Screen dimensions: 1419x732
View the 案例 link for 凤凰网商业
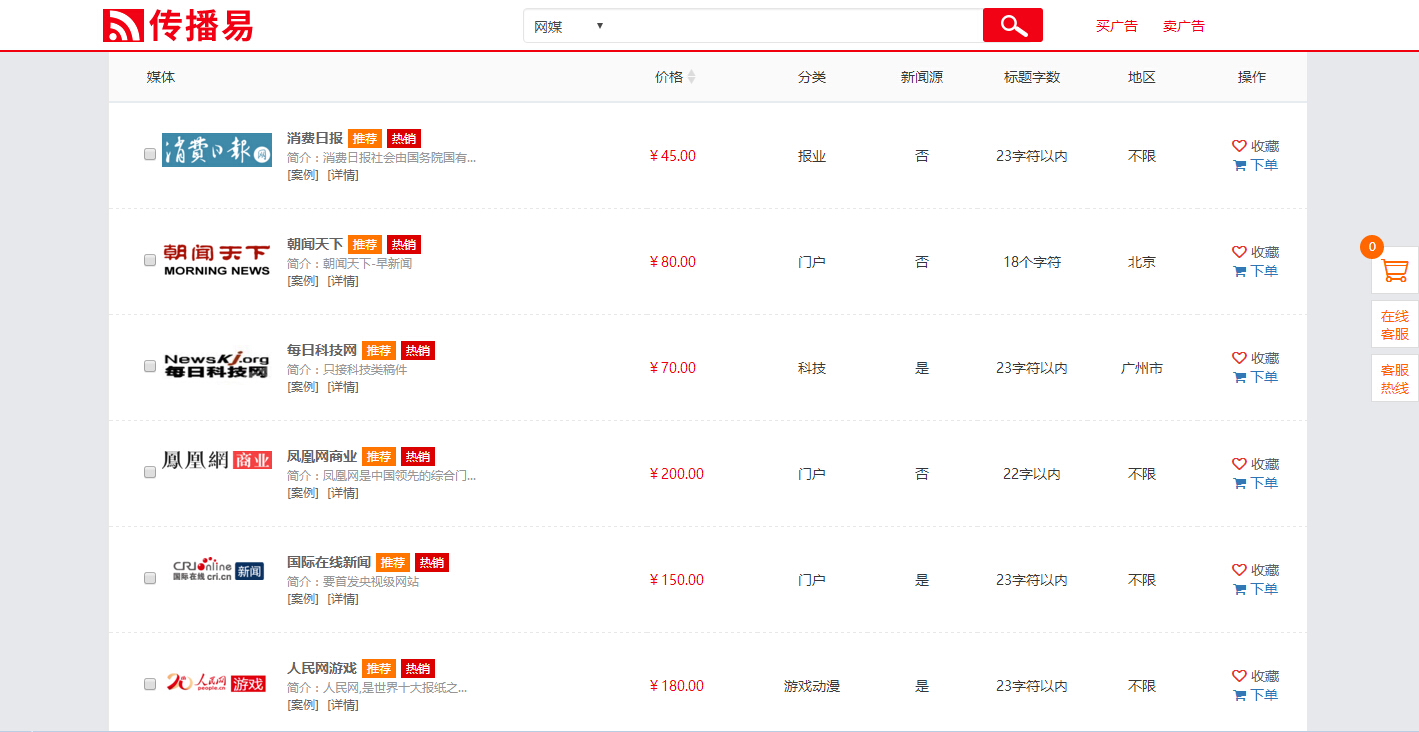click(x=302, y=493)
